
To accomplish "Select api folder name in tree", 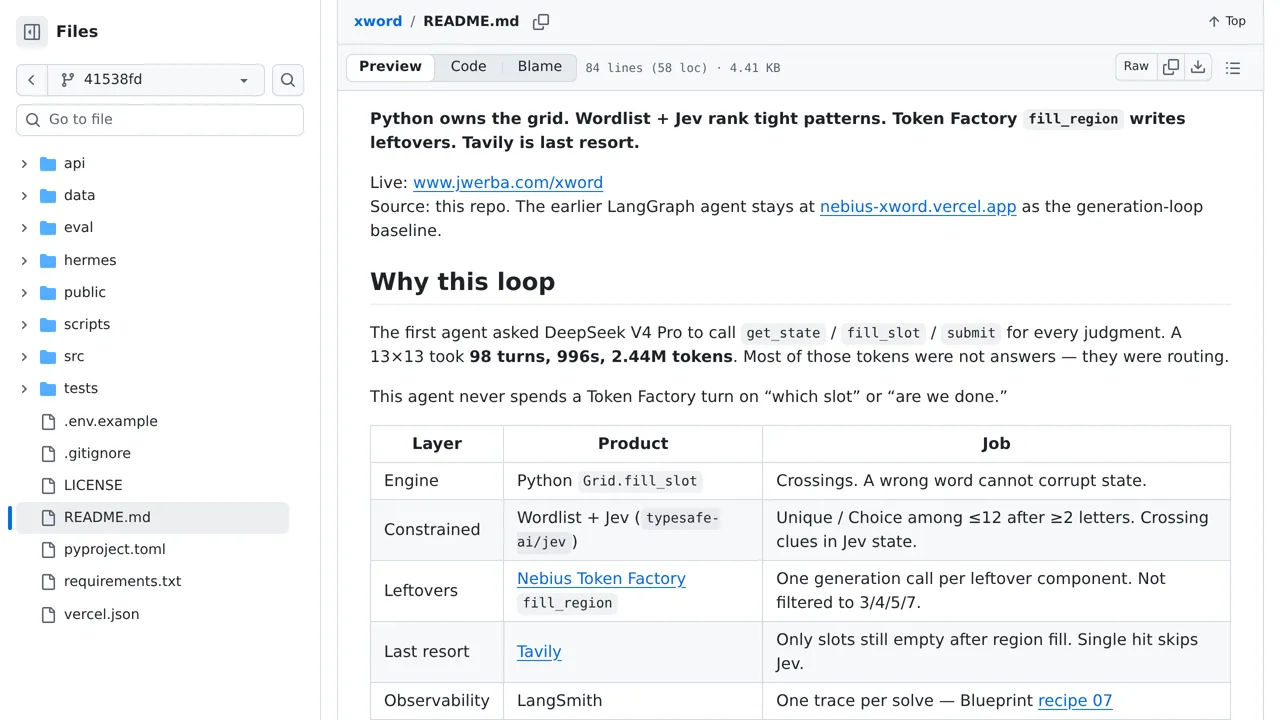I will tap(74, 163).
